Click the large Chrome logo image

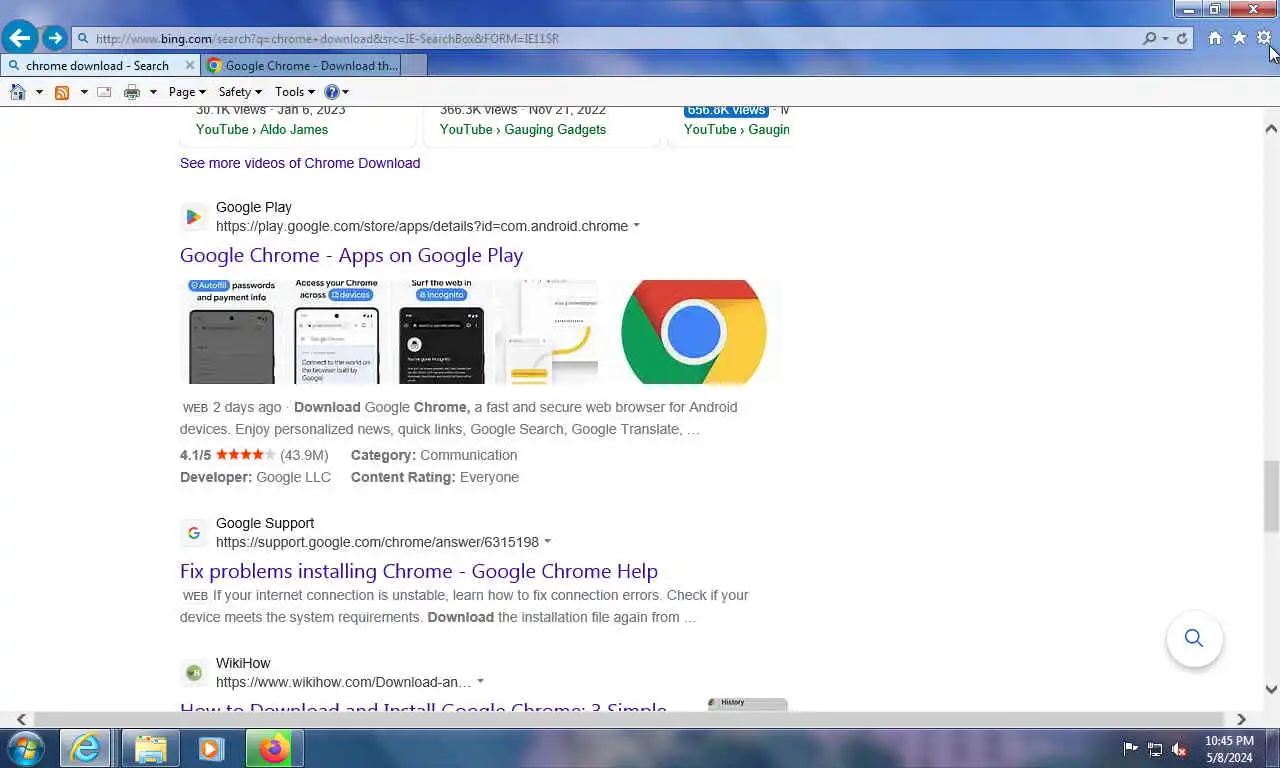tap(694, 332)
